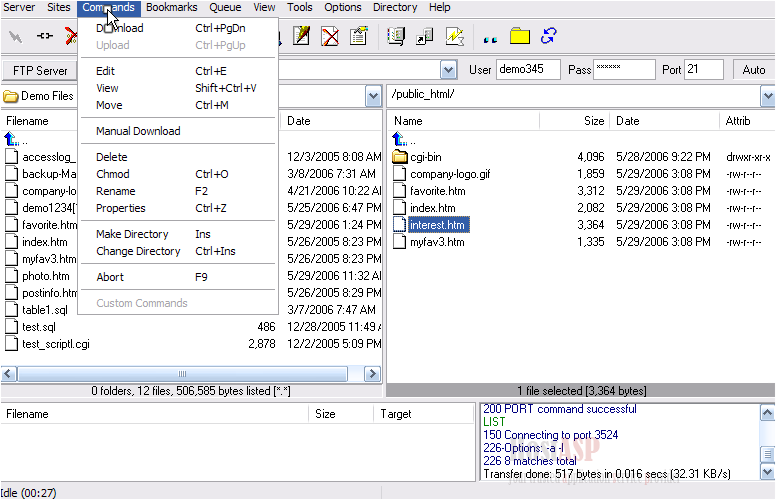The width and height of the screenshot is (776, 500).
Task: Click the User input field
Action: (x=528, y=69)
